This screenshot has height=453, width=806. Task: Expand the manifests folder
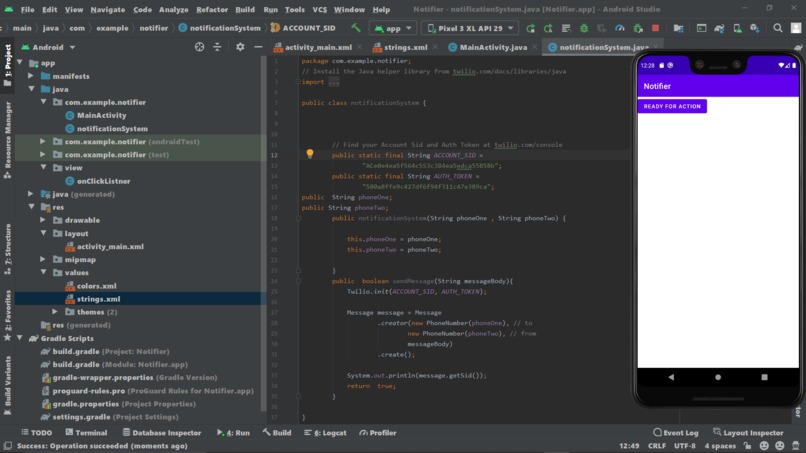[31, 76]
